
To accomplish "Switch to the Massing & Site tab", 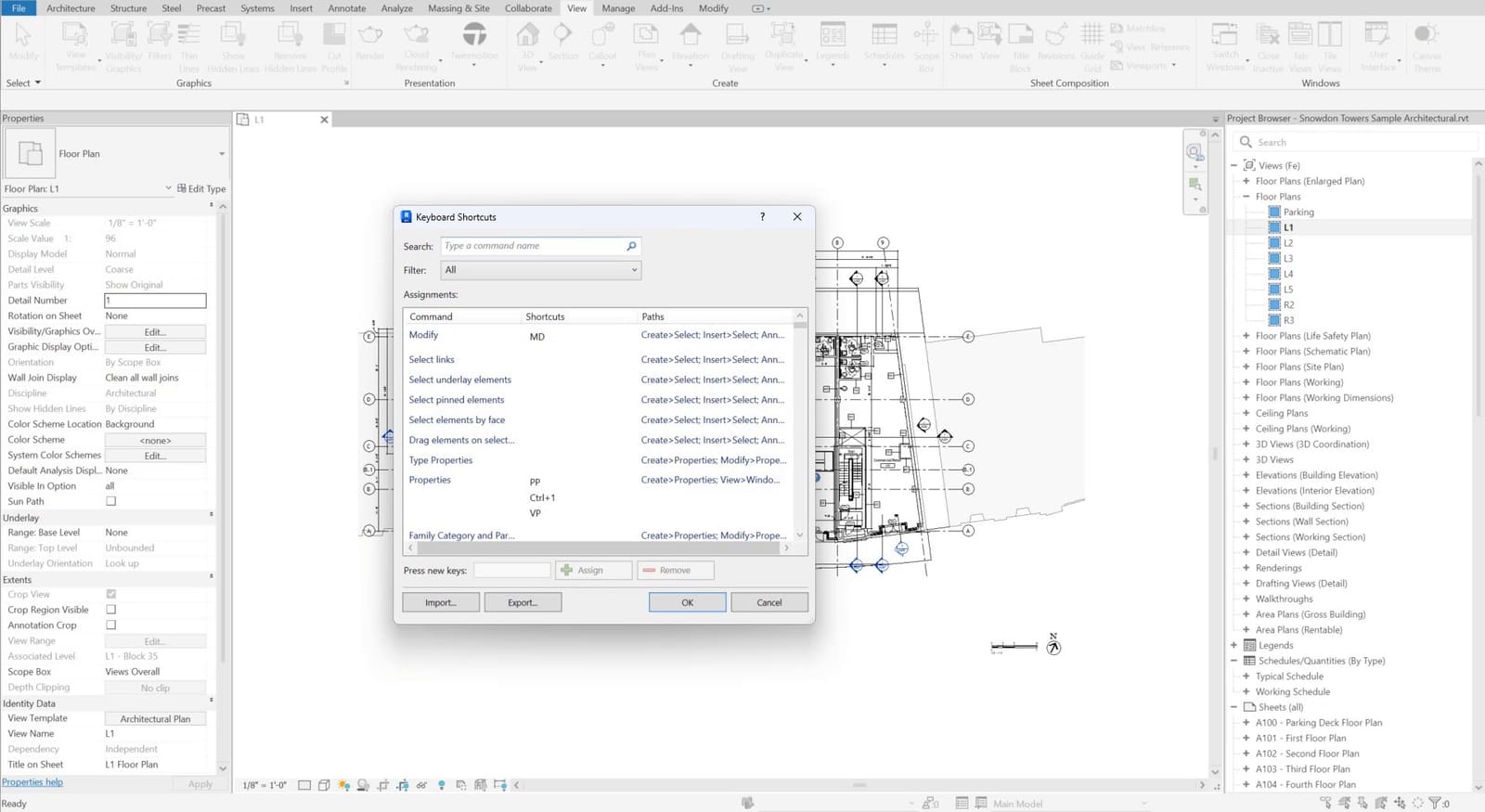I will point(458,8).
